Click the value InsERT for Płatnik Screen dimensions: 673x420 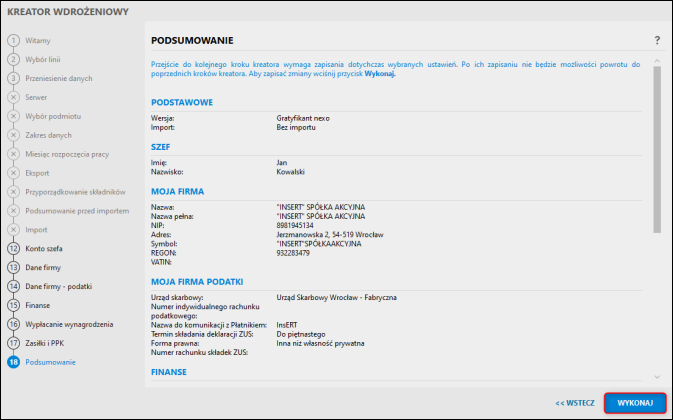pos(287,325)
